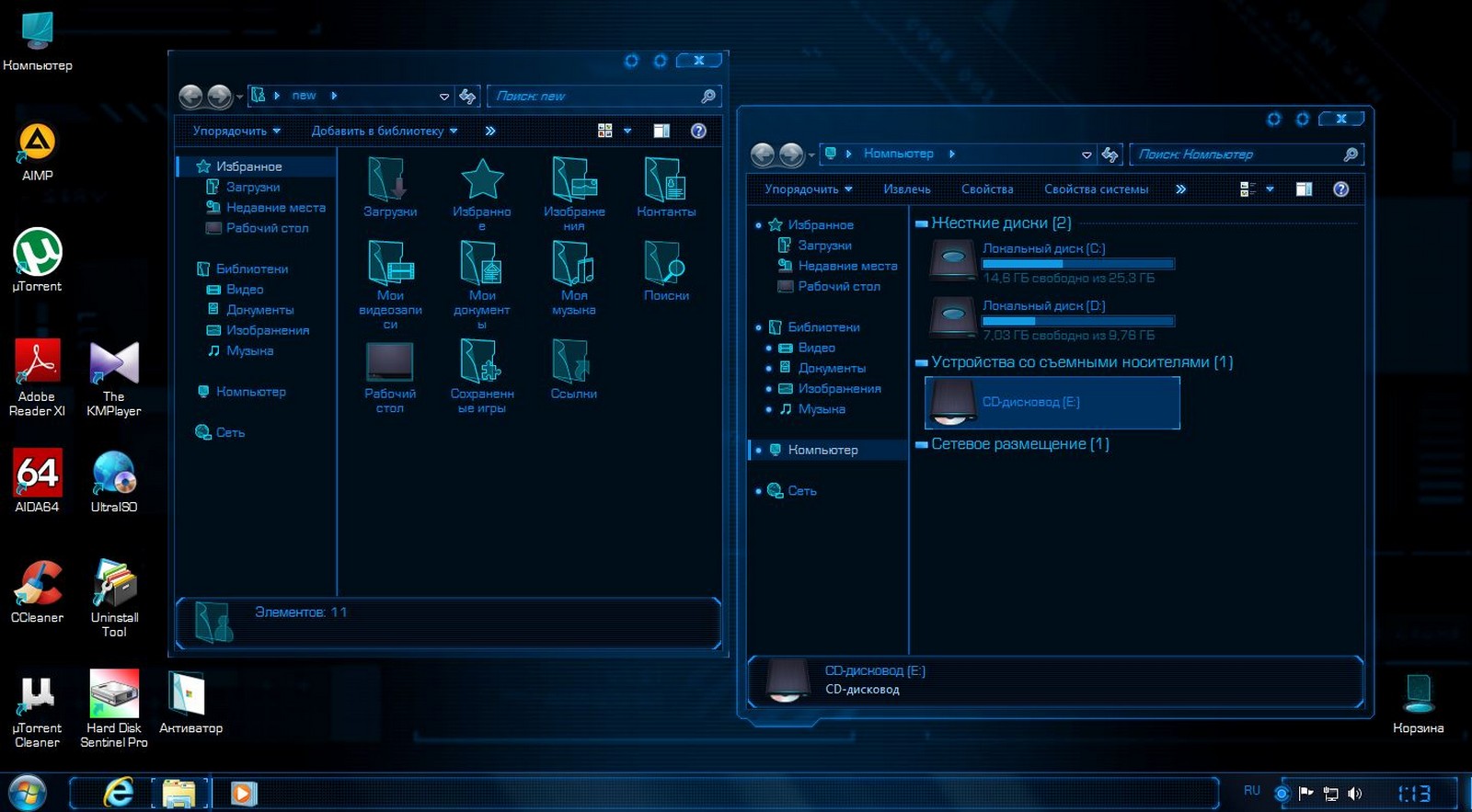Click the Извлечь toolbar button
This screenshot has width=1472, height=812.
coord(907,189)
